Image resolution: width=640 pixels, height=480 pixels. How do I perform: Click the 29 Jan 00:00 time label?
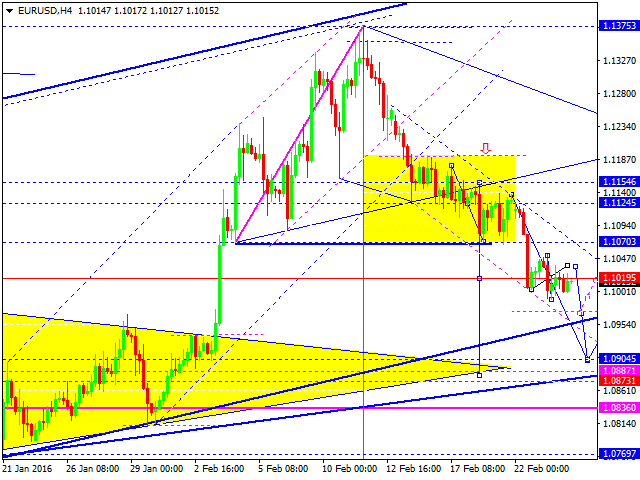point(157,469)
